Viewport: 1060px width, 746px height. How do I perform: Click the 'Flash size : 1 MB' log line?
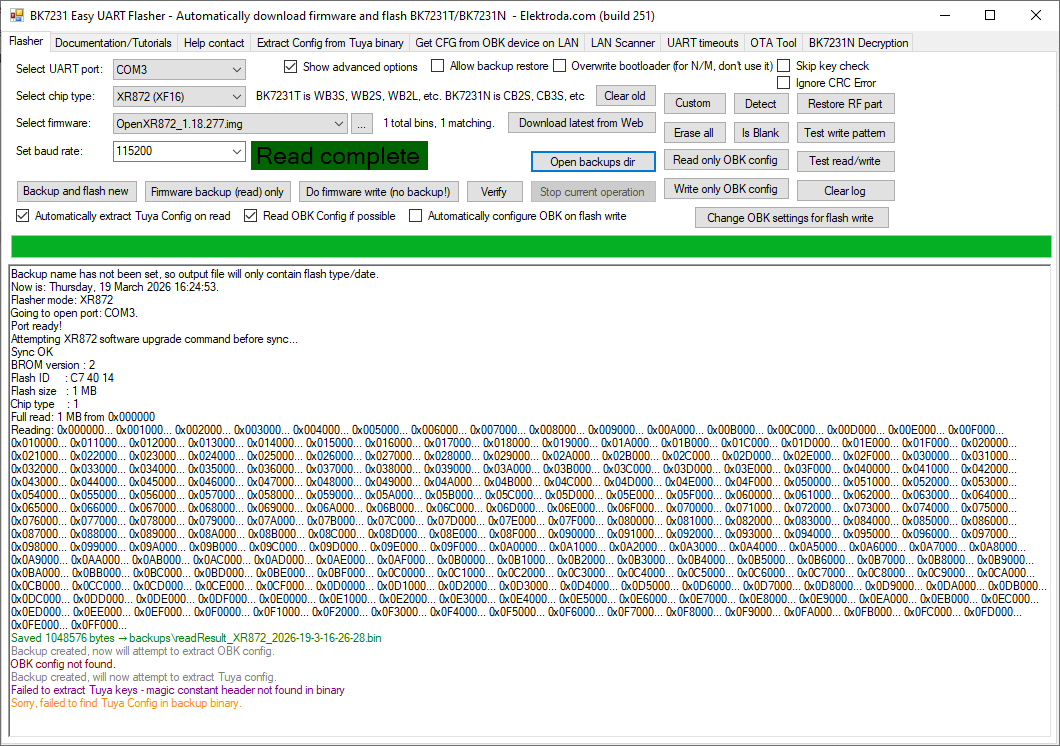[x=54, y=391]
